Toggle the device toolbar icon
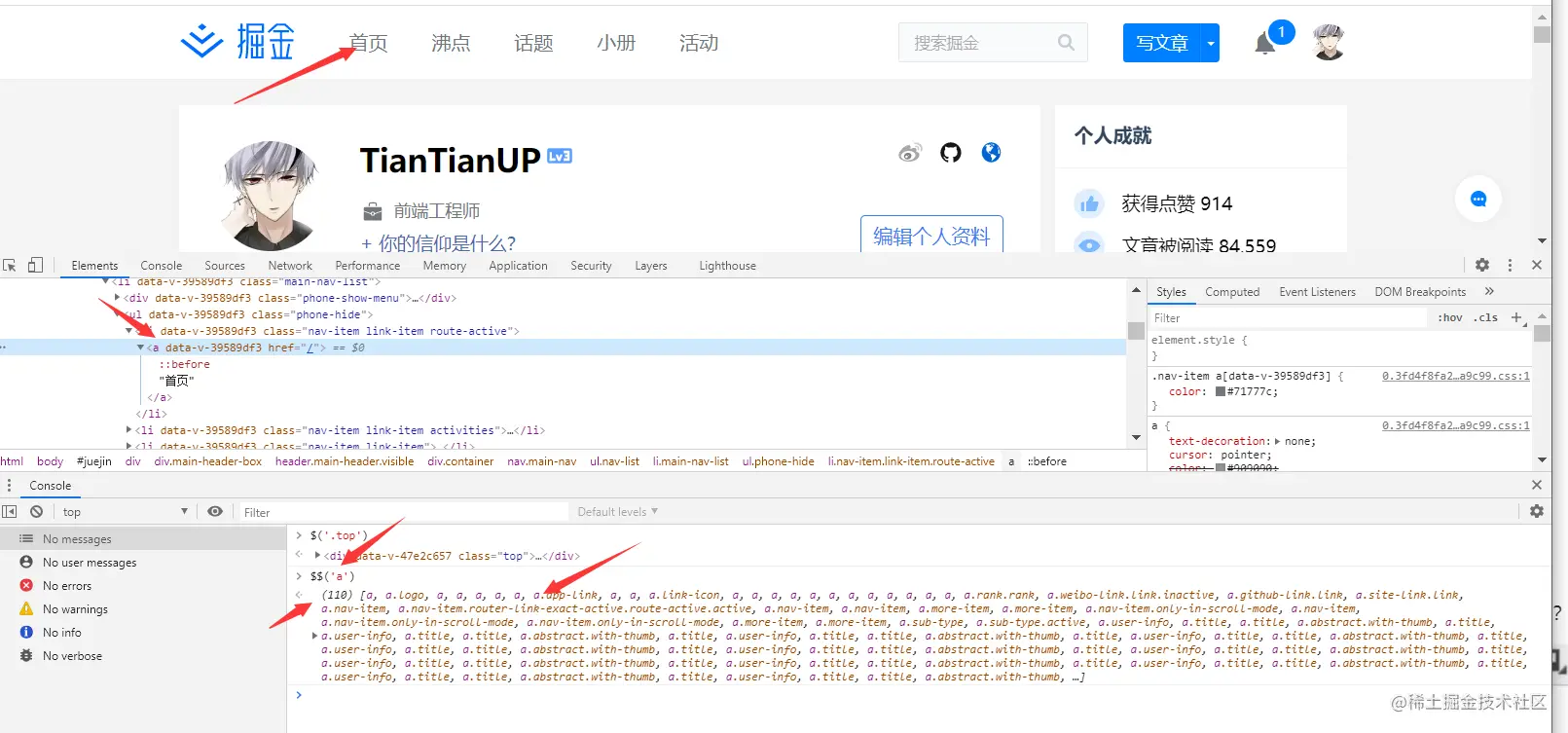Screen dimensions: 1568x733 click(35, 265)
